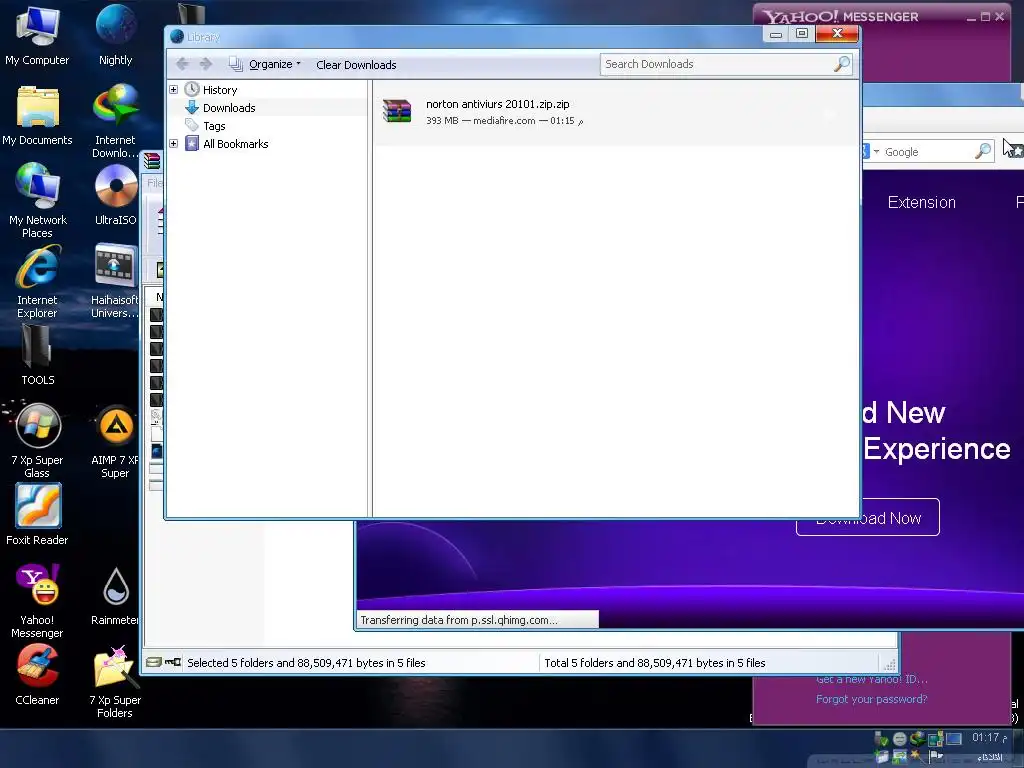Image resolution: width=1024 pixels, height=768 pixels.
Task: Launch the Yahoo! Messenger desktop icon
Action: [x=37, y=601]
